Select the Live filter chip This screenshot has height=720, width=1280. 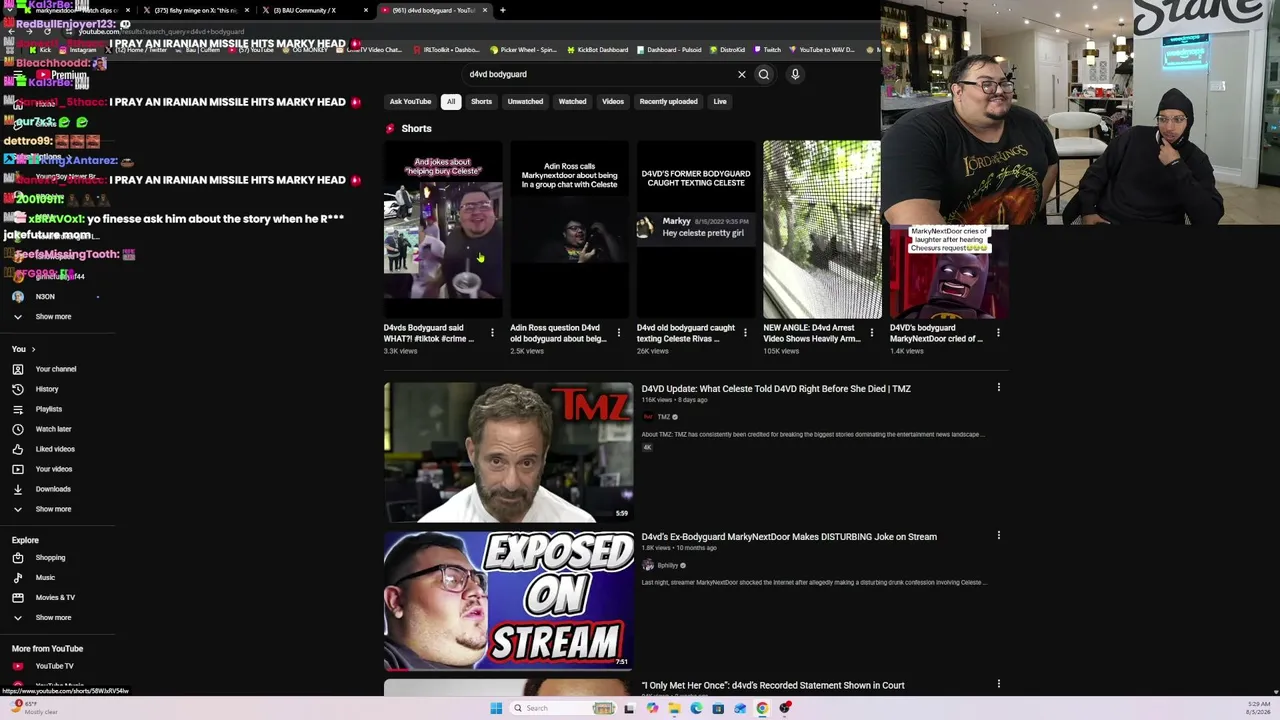720,101
